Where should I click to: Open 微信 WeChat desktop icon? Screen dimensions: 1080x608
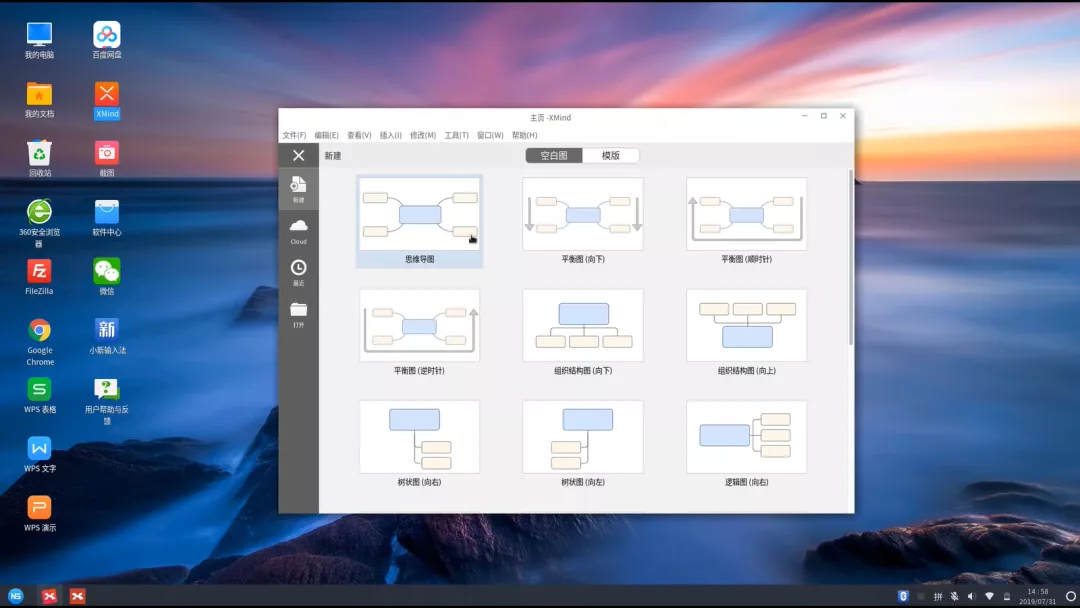[107, 277]
